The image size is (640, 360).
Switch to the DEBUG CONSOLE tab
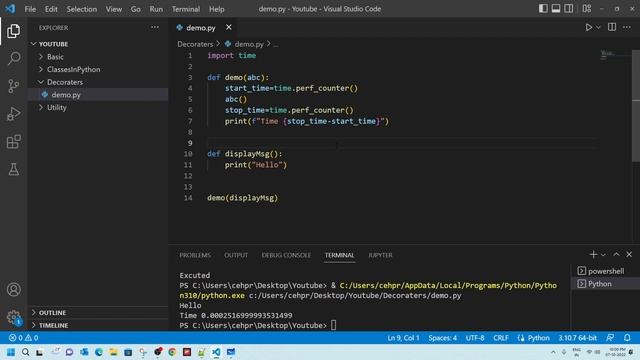coord(286,255)
